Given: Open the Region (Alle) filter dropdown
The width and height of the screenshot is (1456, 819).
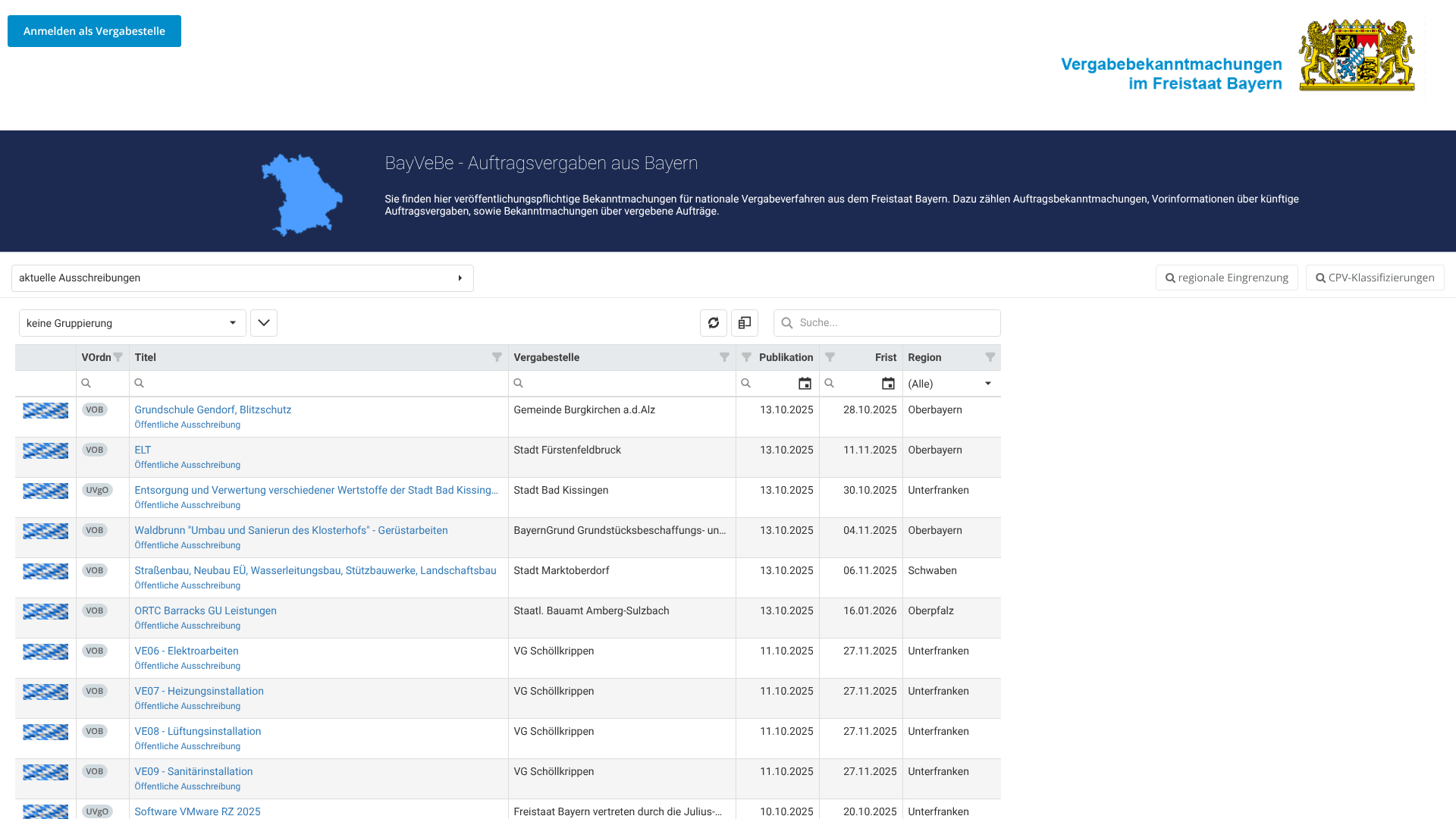Looking at the screenshot, I should pyautogui.click(x=951, y=384).
